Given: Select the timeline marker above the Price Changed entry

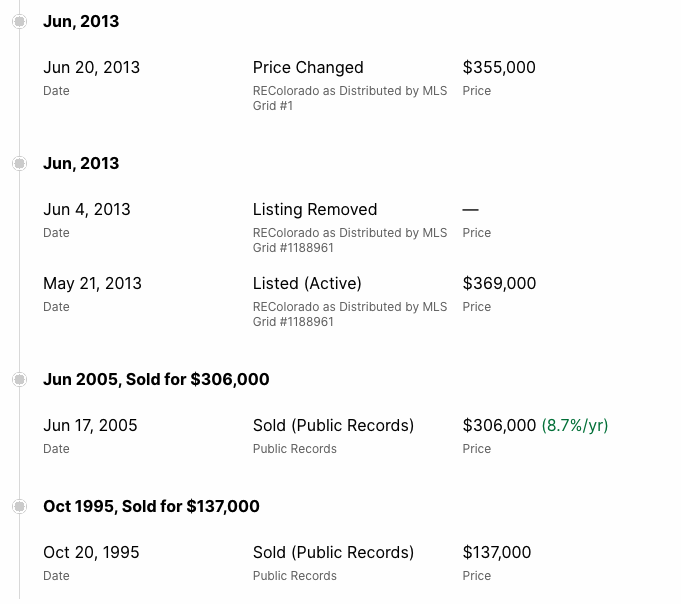Looking at the screenshot, I should (x=19, y=22).
